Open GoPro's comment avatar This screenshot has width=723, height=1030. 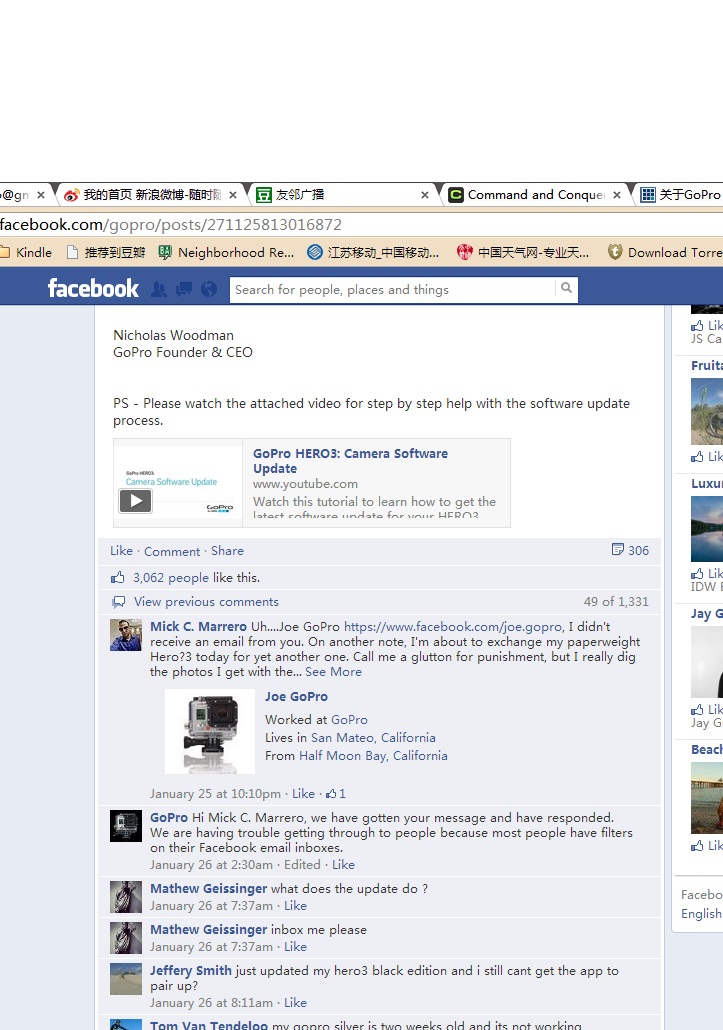[125, 826]
